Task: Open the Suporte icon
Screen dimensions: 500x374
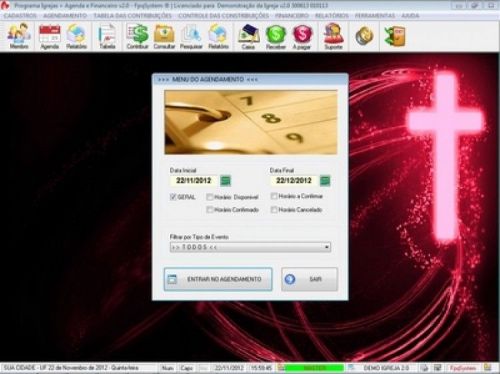Action: 333,36
